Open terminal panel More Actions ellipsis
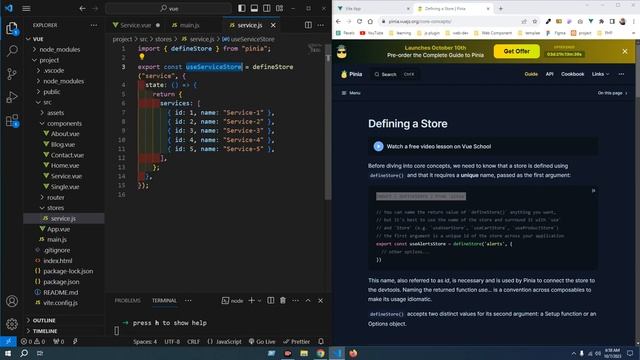The height and width of the screenshot is (360, 640). (296, 300)
